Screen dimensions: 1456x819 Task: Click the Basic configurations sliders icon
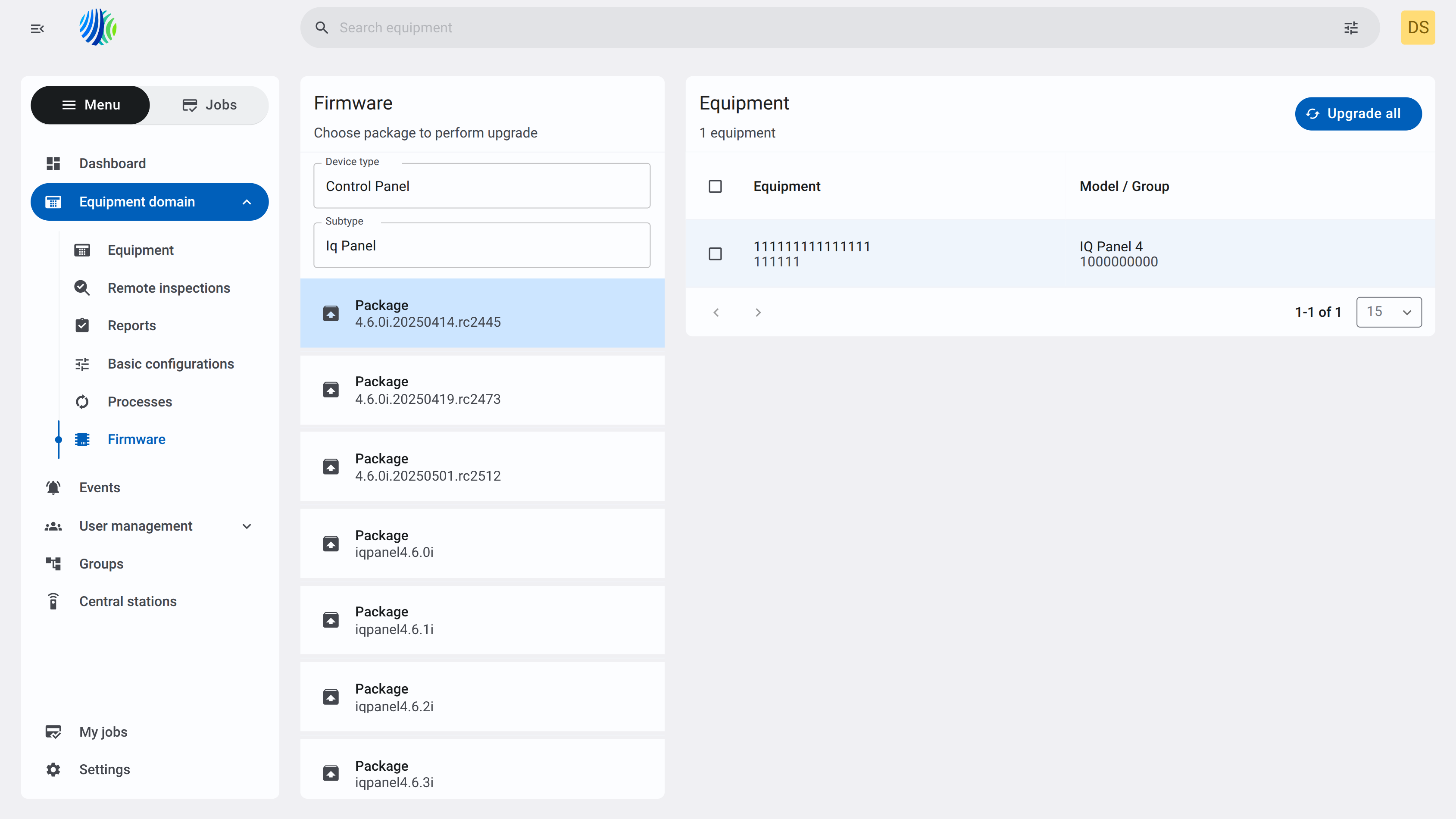[x=82, y=364]
